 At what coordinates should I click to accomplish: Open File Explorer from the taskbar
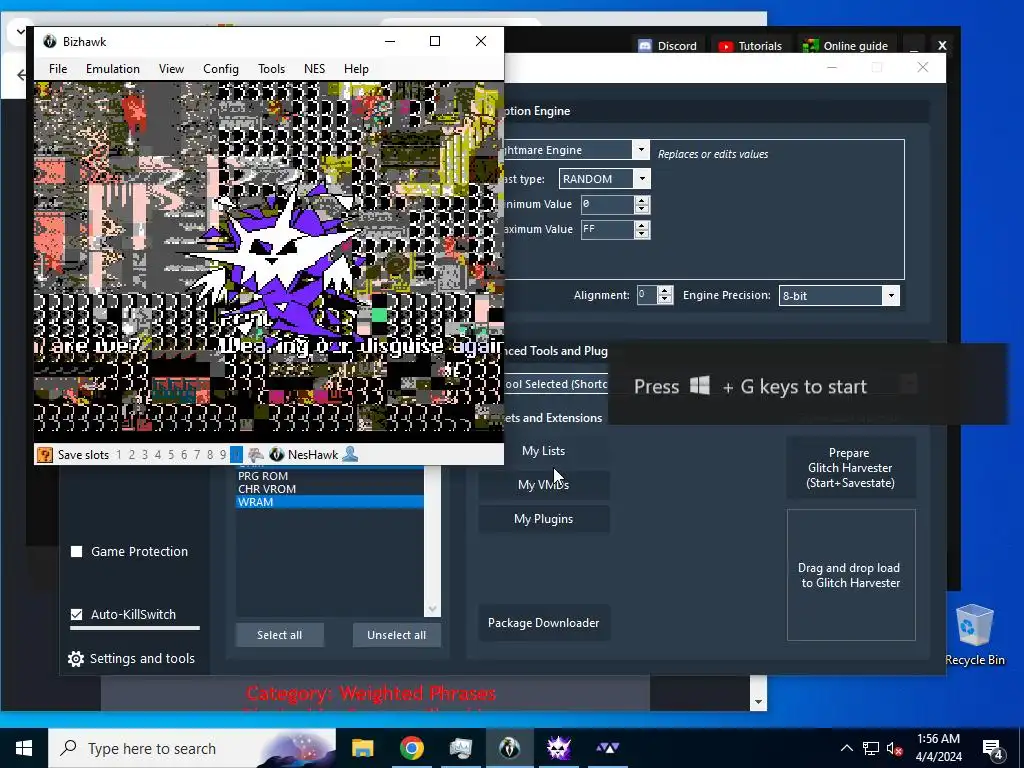(x=362, y=748)
